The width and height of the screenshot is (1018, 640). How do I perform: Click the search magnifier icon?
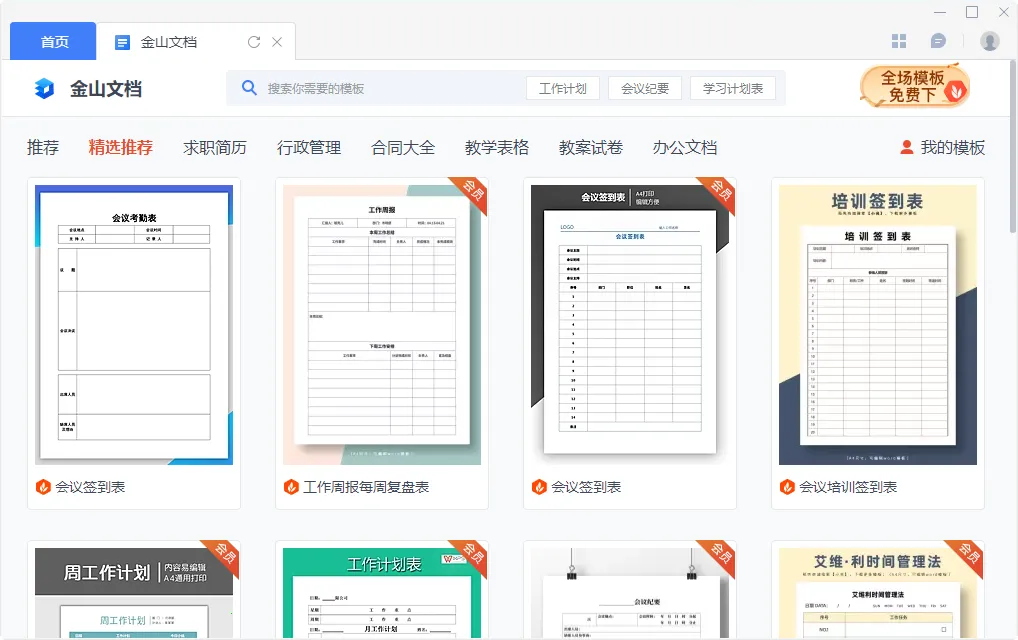click(x=250, y=88)
